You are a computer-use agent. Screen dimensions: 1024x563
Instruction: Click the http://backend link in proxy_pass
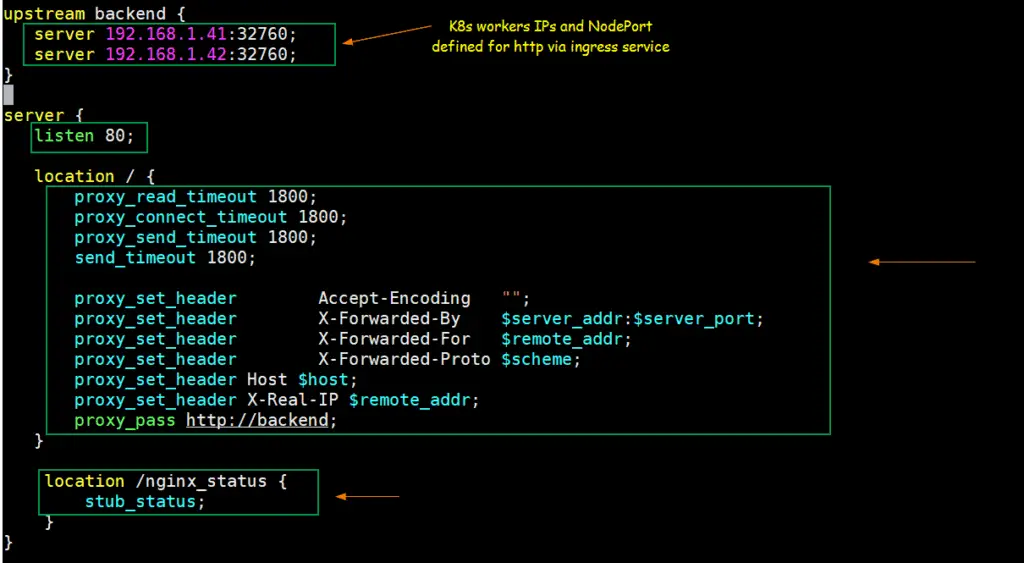click(260, 420)
